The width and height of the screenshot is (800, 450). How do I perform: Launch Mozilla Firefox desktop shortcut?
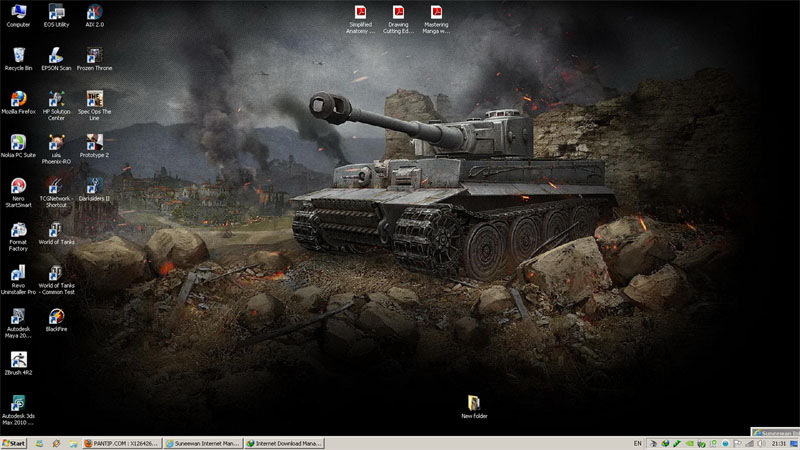[x=18, y=102]
